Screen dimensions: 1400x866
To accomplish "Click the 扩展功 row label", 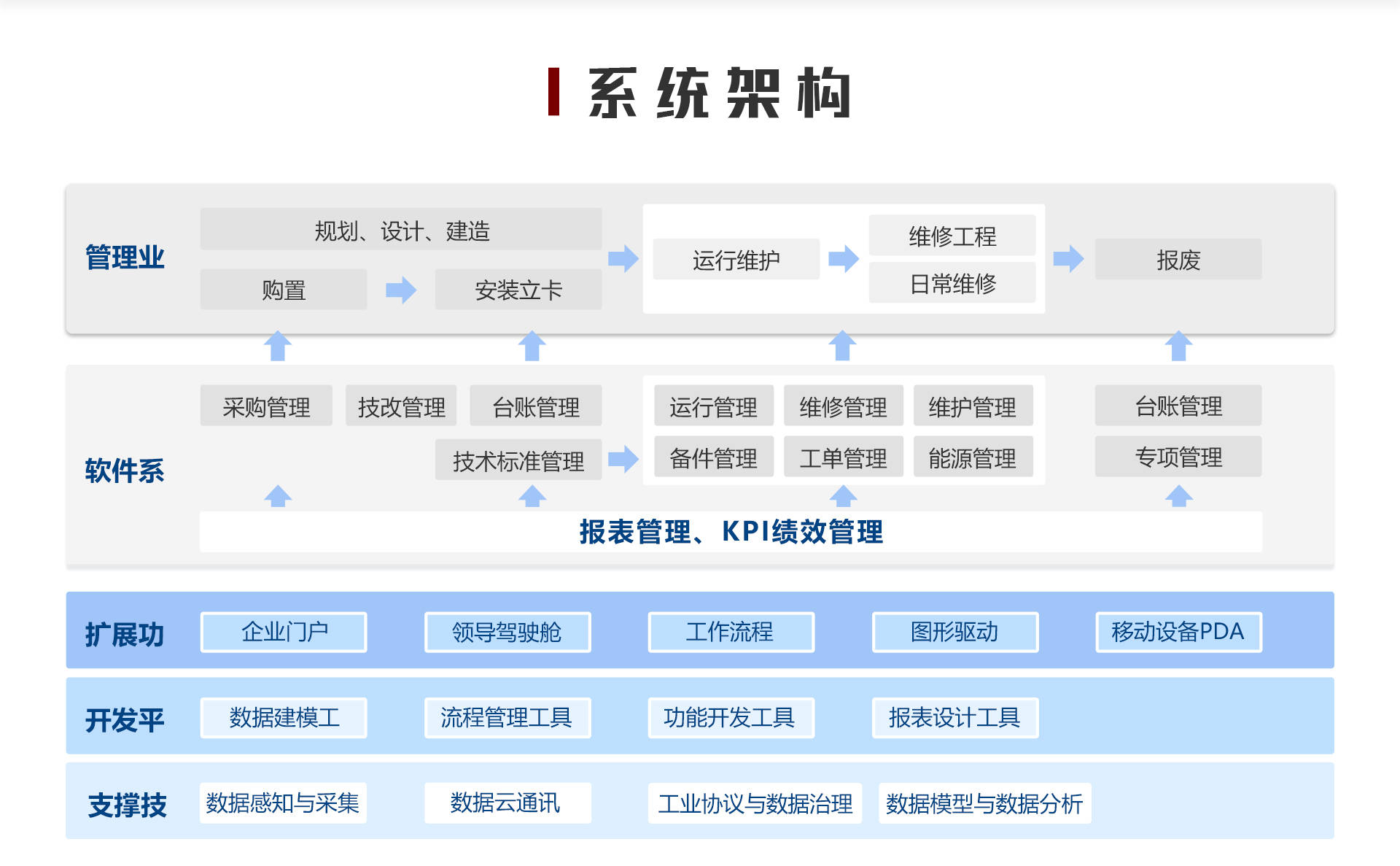I will pyautogui.click(x=125, y=635).
